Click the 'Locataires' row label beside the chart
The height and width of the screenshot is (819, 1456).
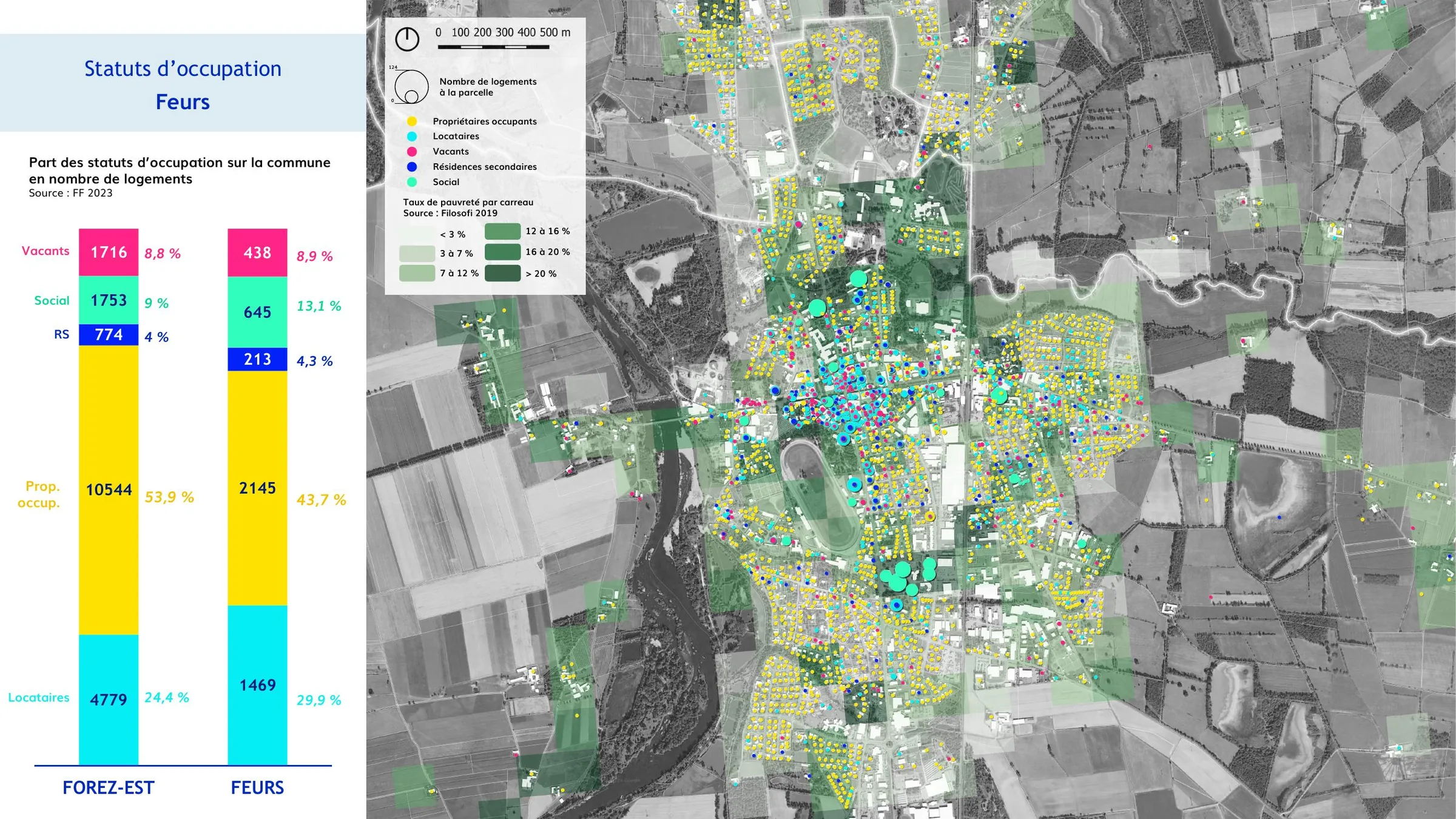click(39, 698)
